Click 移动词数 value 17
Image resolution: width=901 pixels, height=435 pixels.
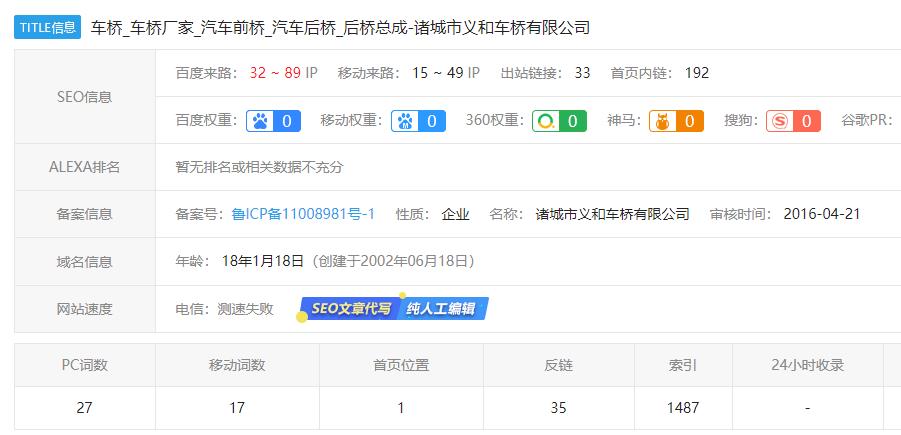click(237, 408)
